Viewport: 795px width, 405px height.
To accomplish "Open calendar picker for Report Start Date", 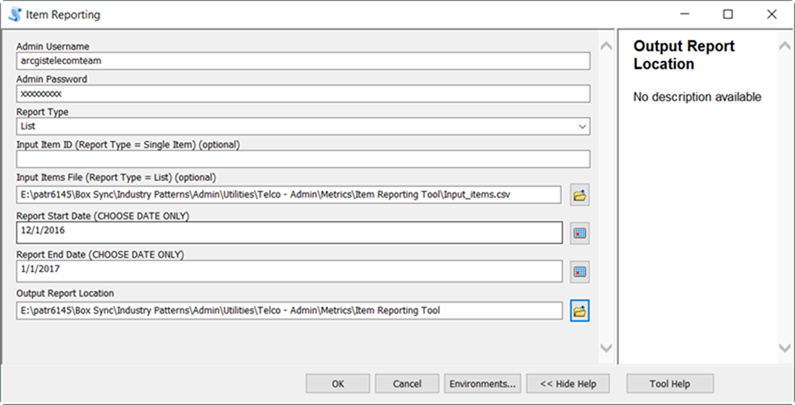I will point(580,233).
